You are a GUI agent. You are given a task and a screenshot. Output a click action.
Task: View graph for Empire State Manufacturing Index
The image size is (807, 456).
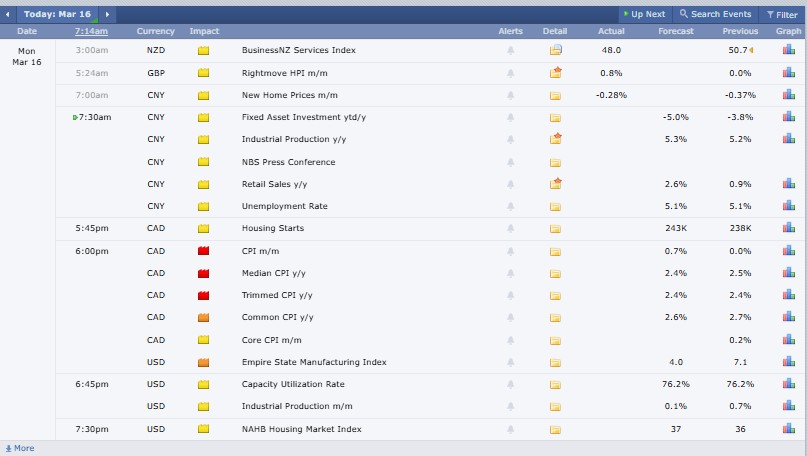pyautogui.click(x=788, y=362)
